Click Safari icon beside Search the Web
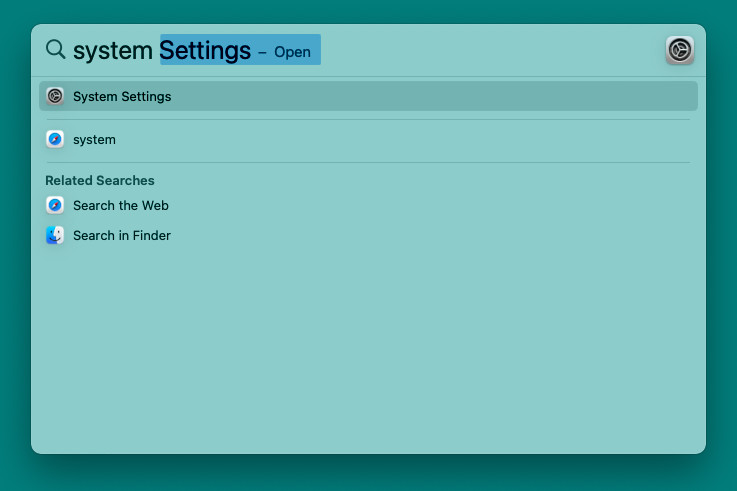The width and height of the screenshot is (737, 491). click(x=55, y=205)
